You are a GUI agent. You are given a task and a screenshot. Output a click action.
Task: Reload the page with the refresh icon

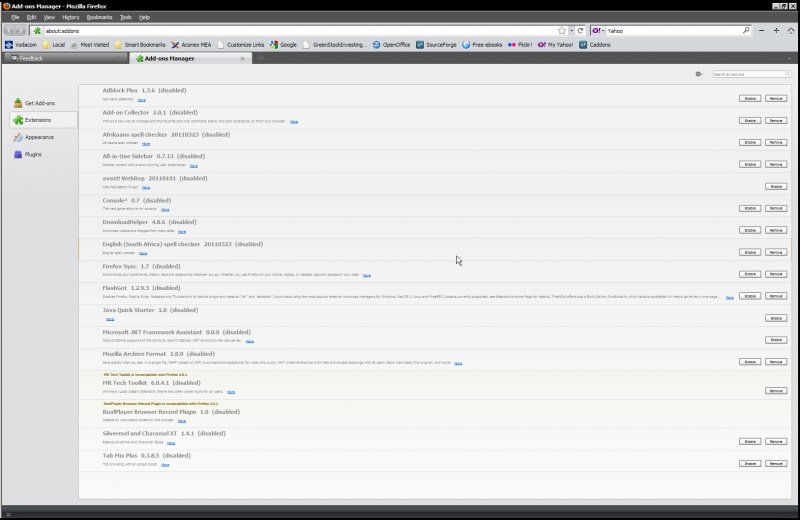[x=580, y=31]
